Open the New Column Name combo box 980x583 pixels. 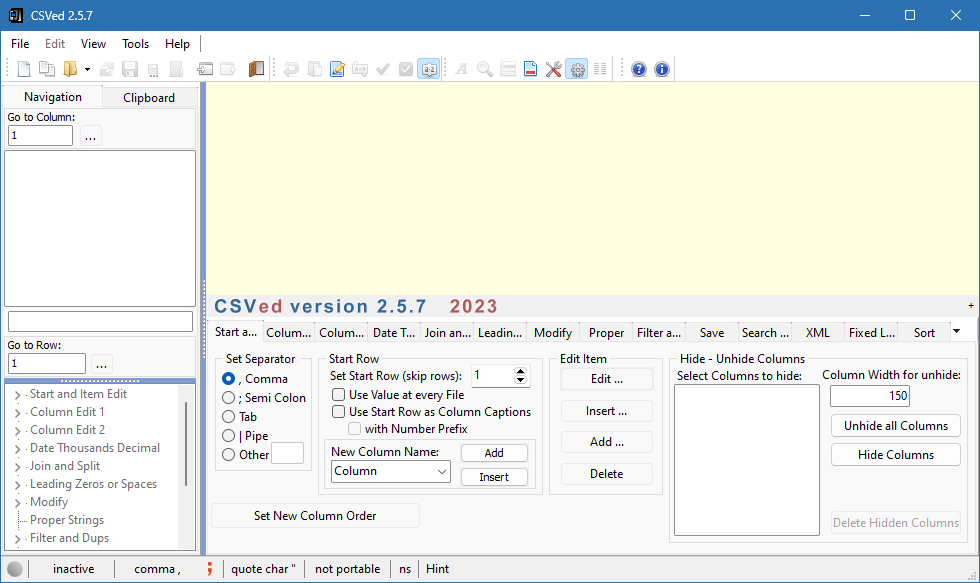point(441,471)
